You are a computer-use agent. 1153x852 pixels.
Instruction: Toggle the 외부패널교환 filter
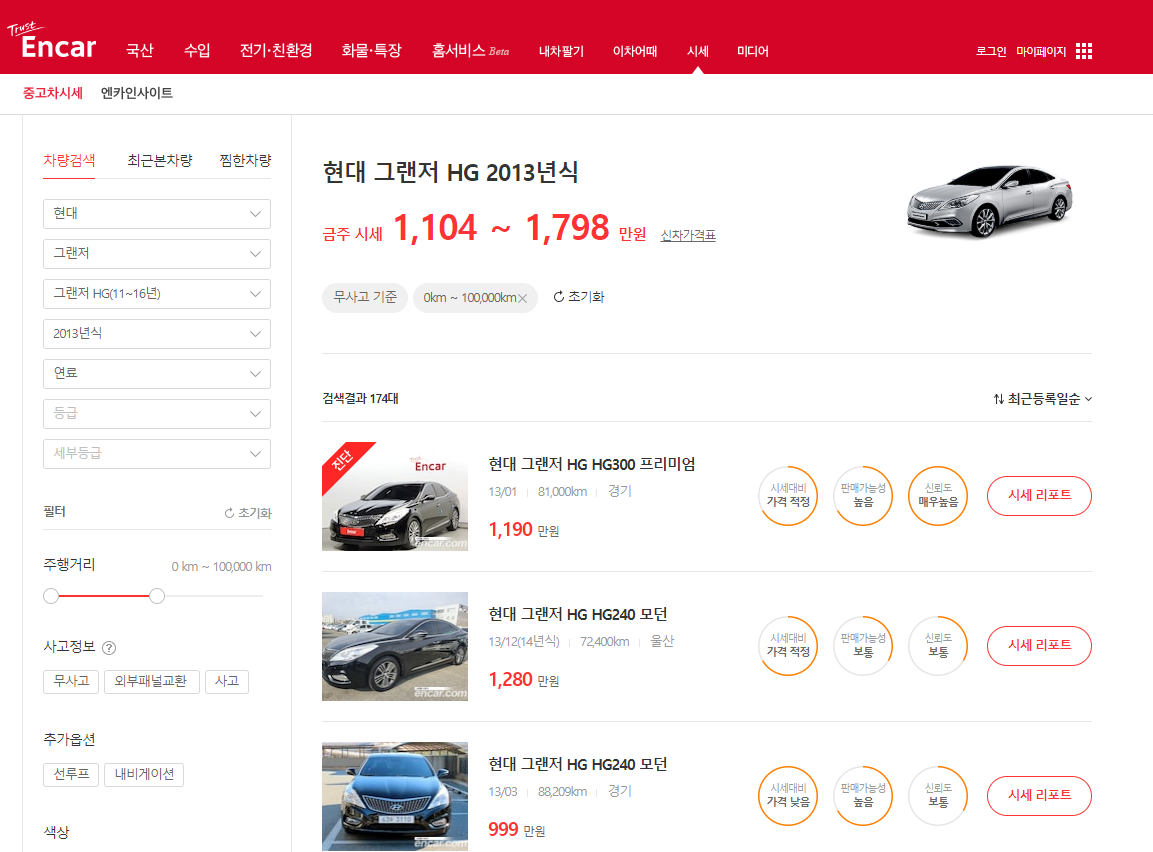151,681
